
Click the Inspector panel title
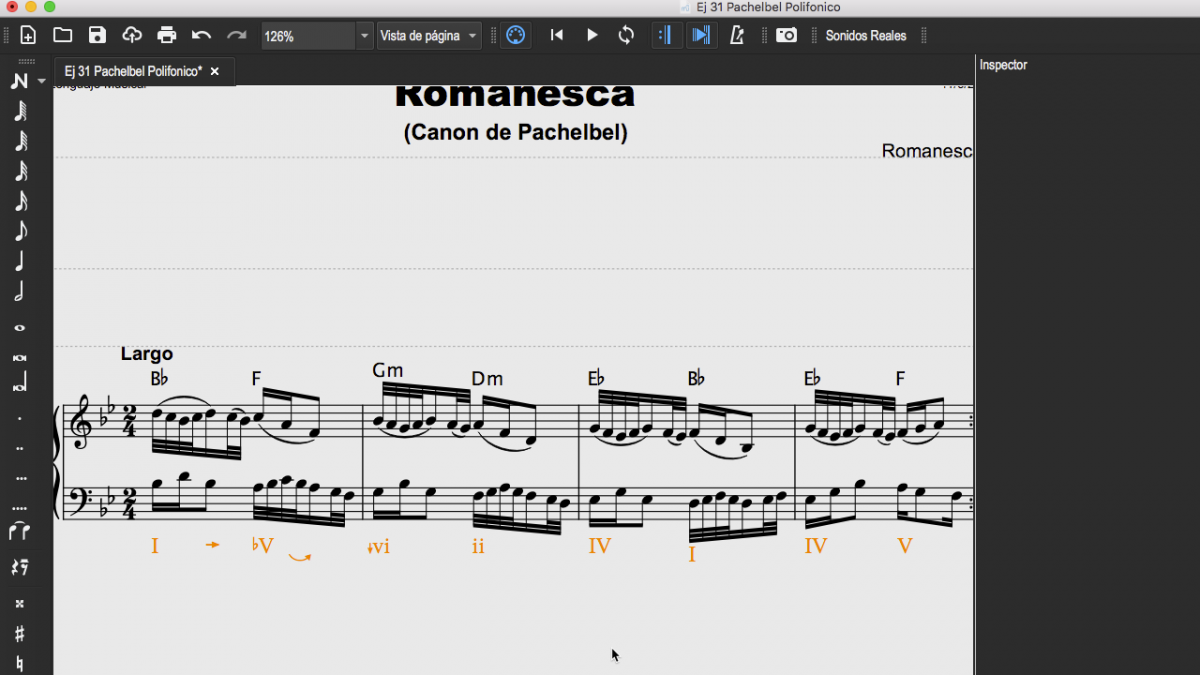click(1003, 65)
